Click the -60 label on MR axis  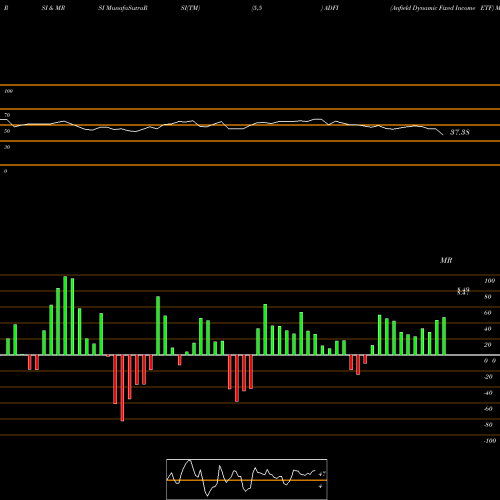(x=488, y=409)
